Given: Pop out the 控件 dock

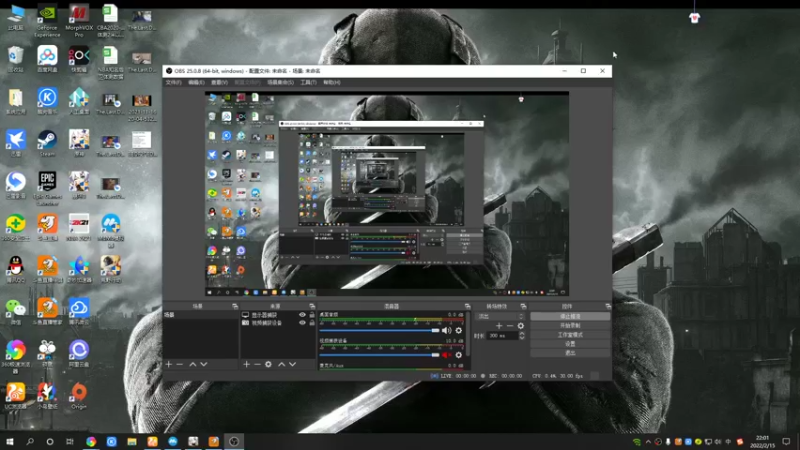Looking at the screenshot, I should point(608,306).
